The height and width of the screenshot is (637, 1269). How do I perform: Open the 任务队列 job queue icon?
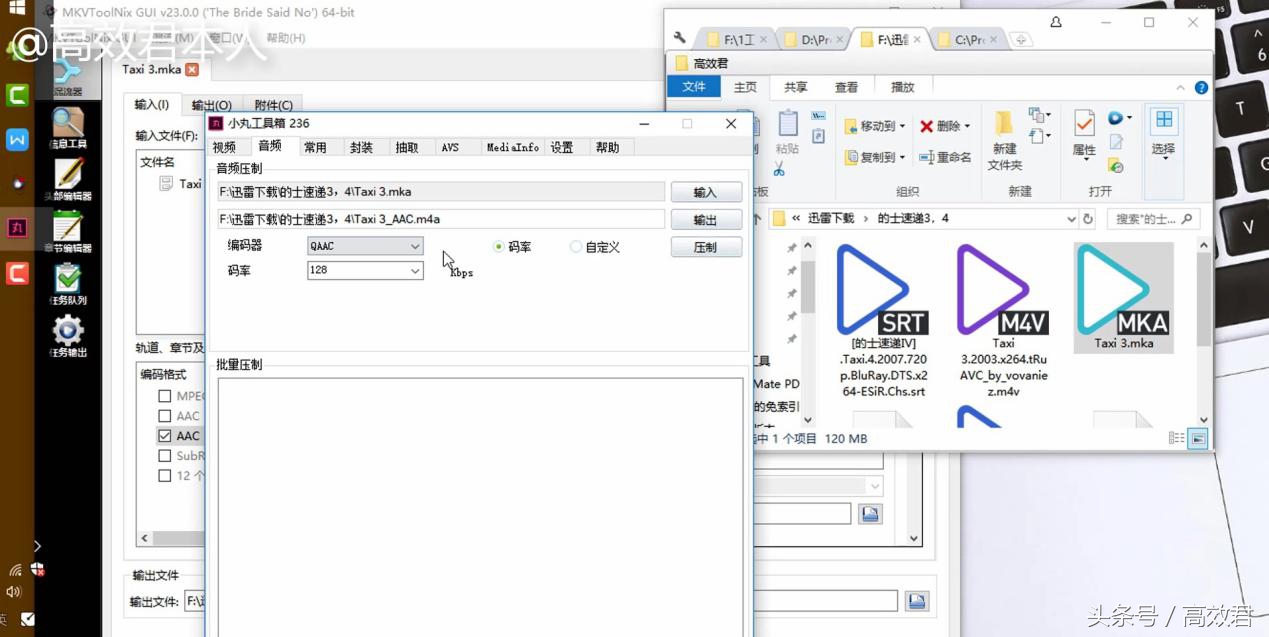click(67, 280)
